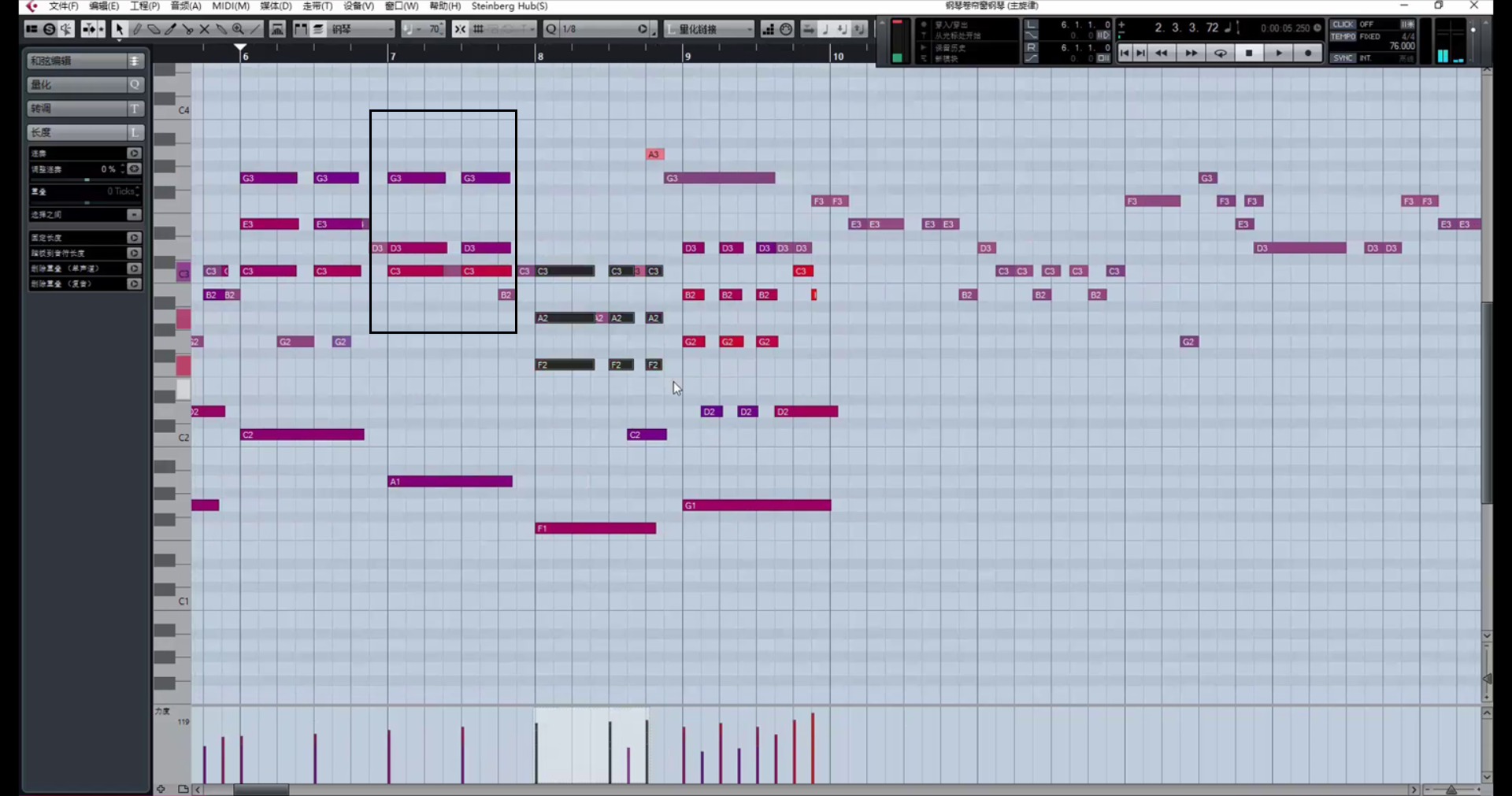This screenshot has width=1512, height=796.
Task: Click the Stop transport button
Action: tap(1249, 54)
